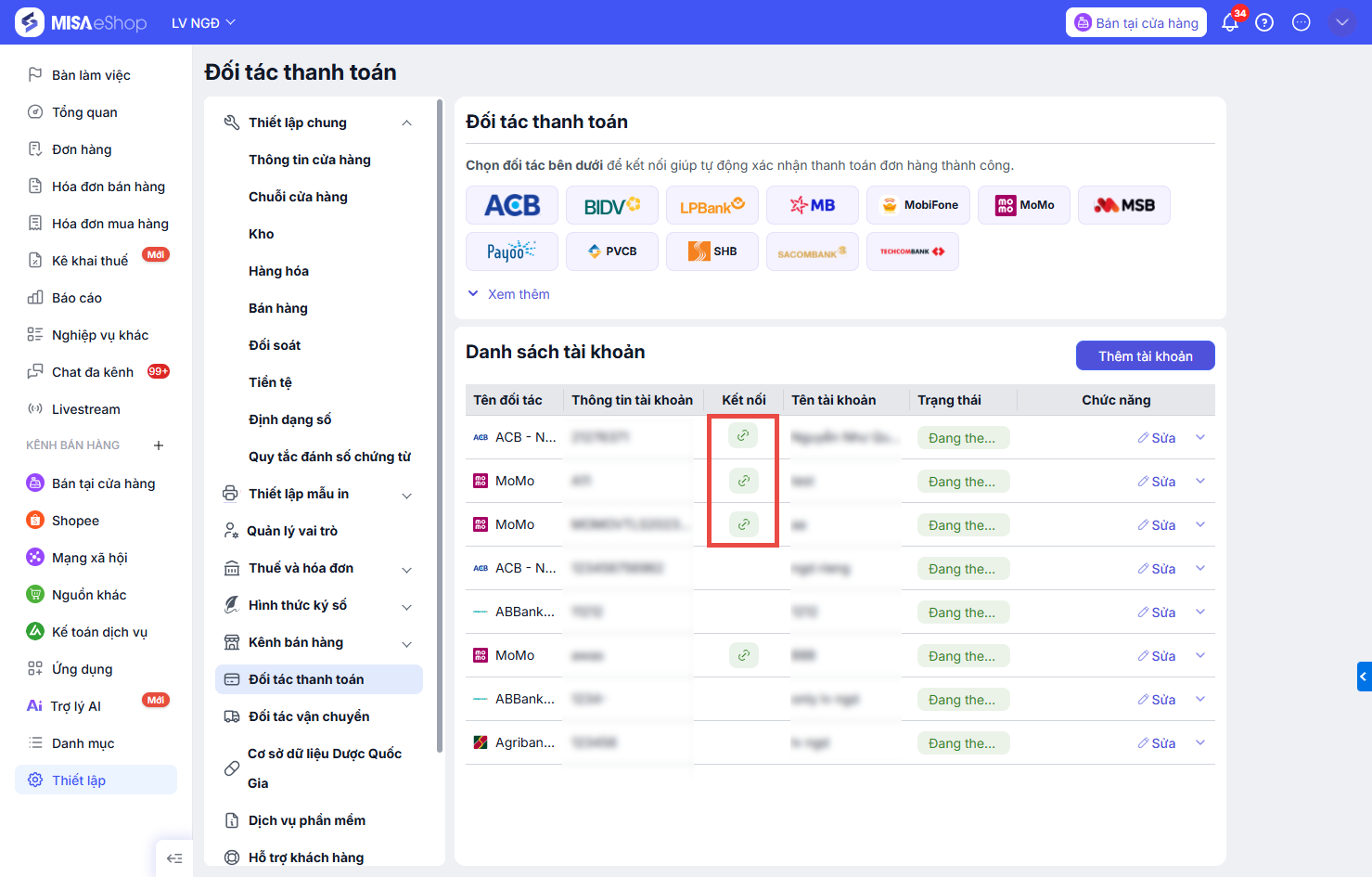Click the blue side panel arrow tab
The width and height of the screenshot is (1372, 877).
[1364, 677]
